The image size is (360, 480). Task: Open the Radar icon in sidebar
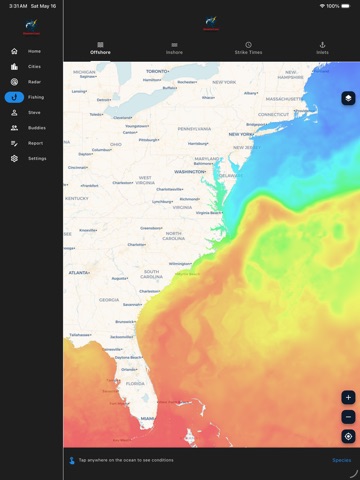tap(14, 82)
